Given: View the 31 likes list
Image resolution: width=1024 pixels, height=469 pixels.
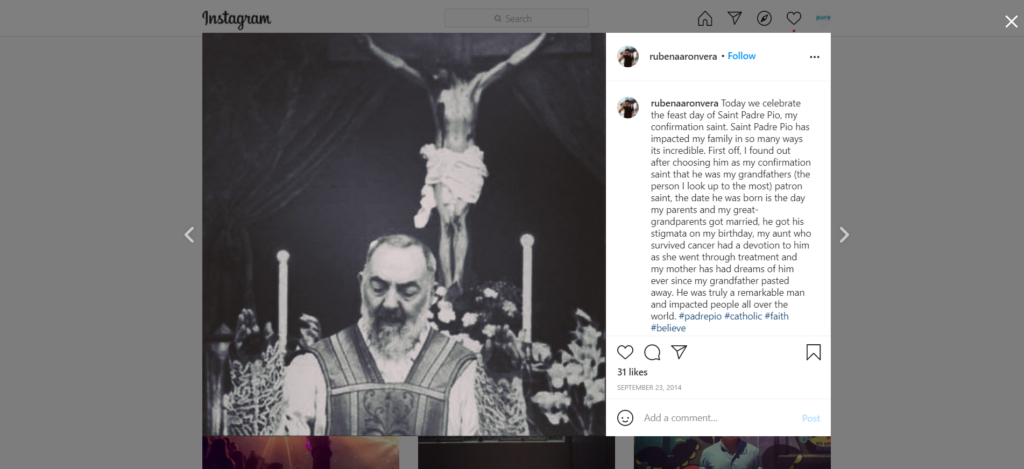Looking at the screenshot, I should tap(632, 372).
